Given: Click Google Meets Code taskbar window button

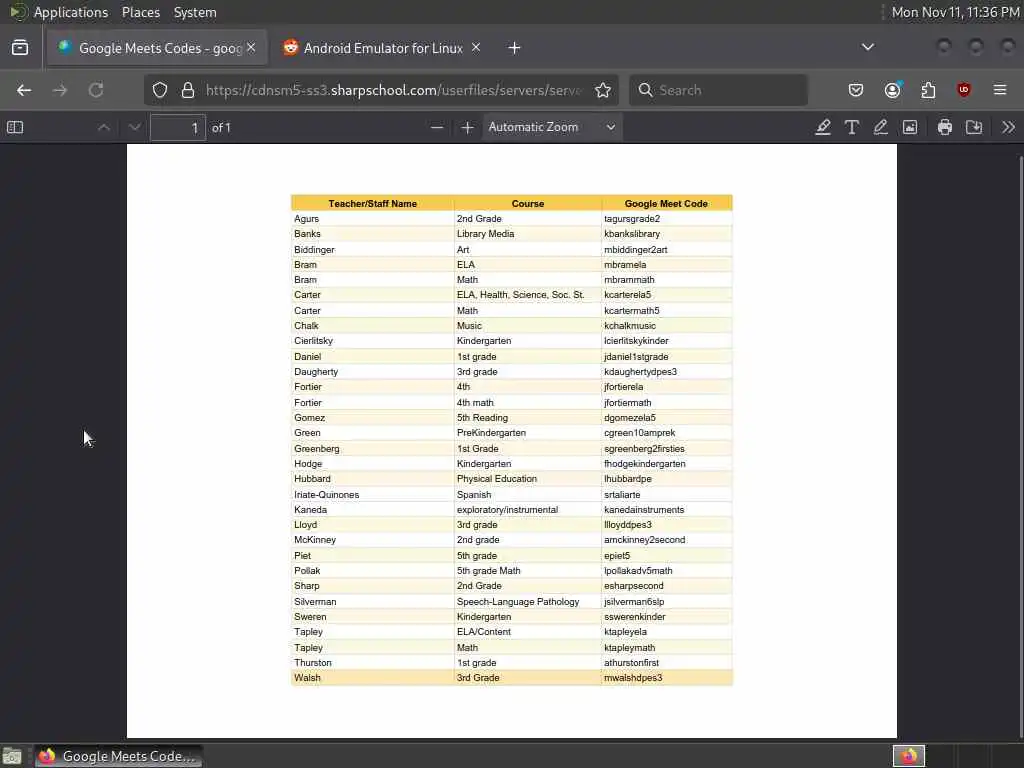Looking at the screenshot, I should tap(118, 756).
